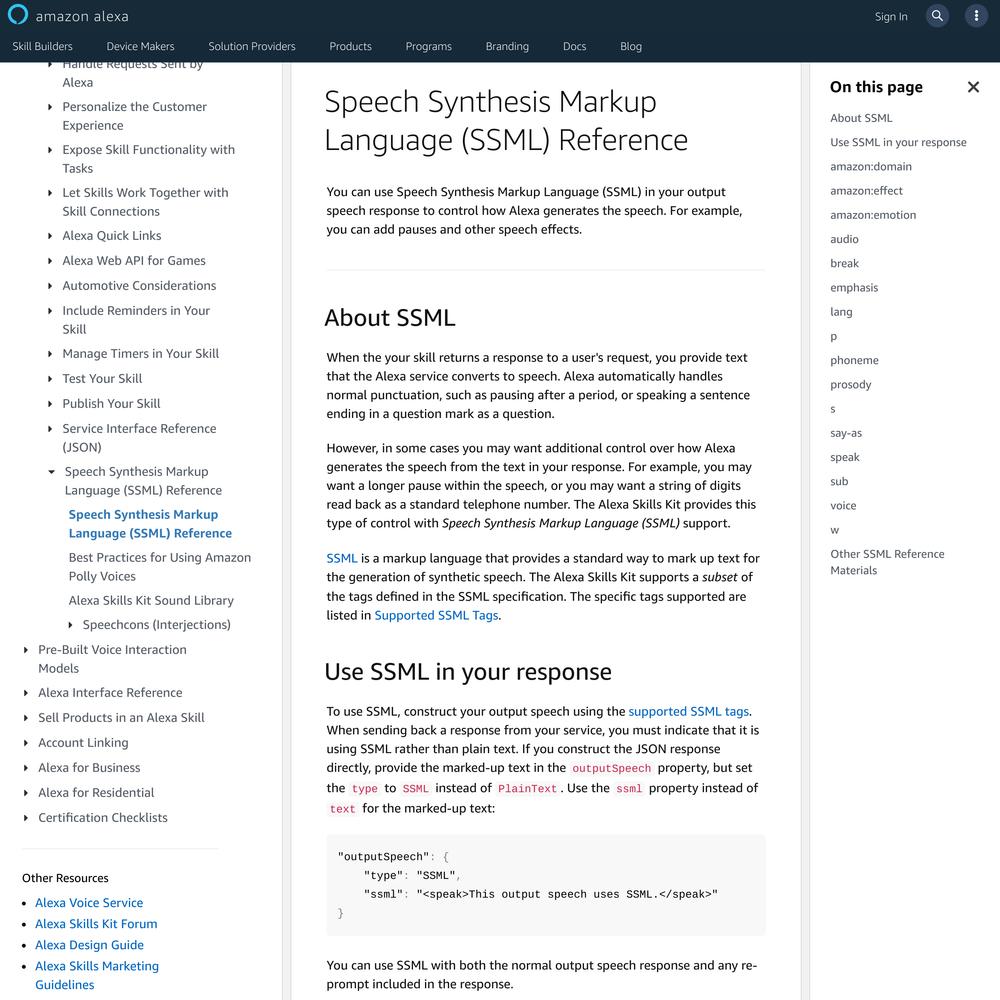The height and width of the screenshot is (1000, 1000).
Task: Expand Alexa Quick Links arrow
Action: pos(50,236)
